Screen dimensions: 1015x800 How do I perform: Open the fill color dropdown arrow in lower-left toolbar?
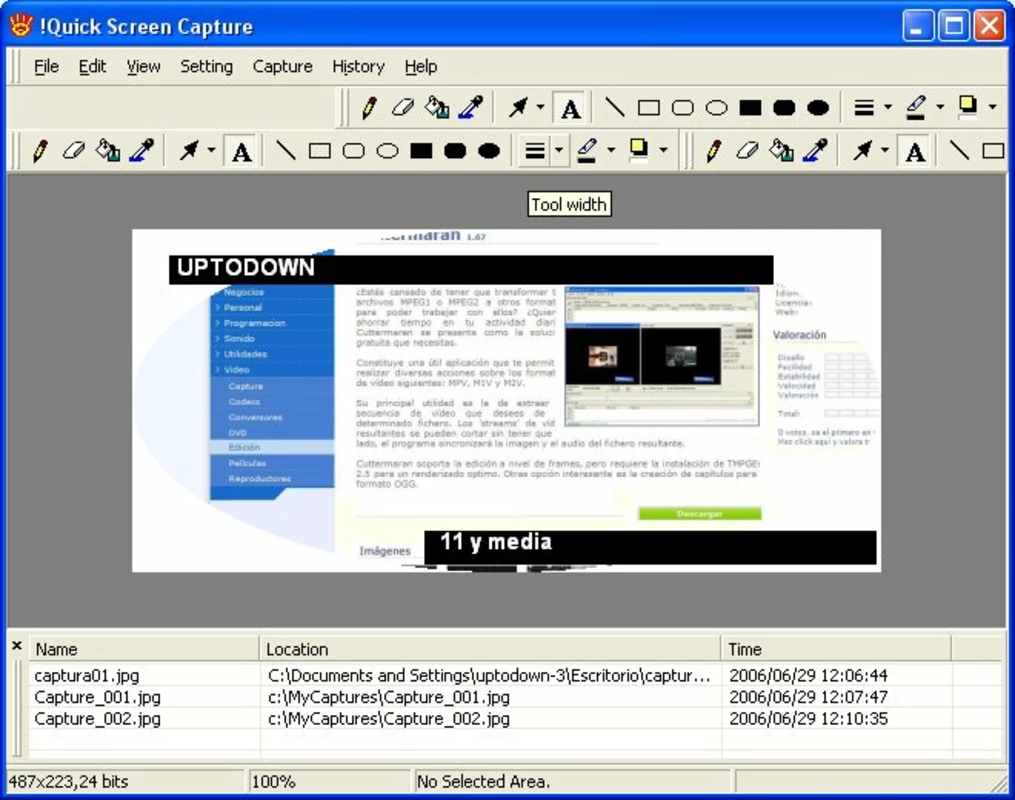(664, 151)
